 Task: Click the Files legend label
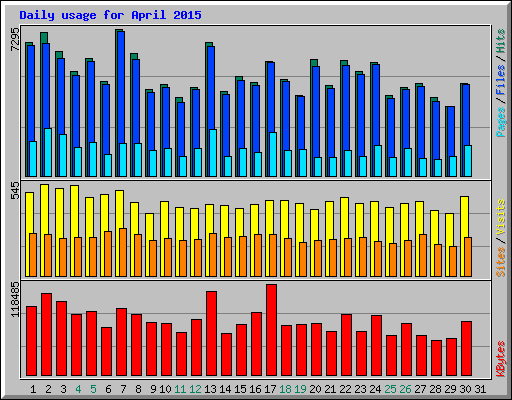500,80
